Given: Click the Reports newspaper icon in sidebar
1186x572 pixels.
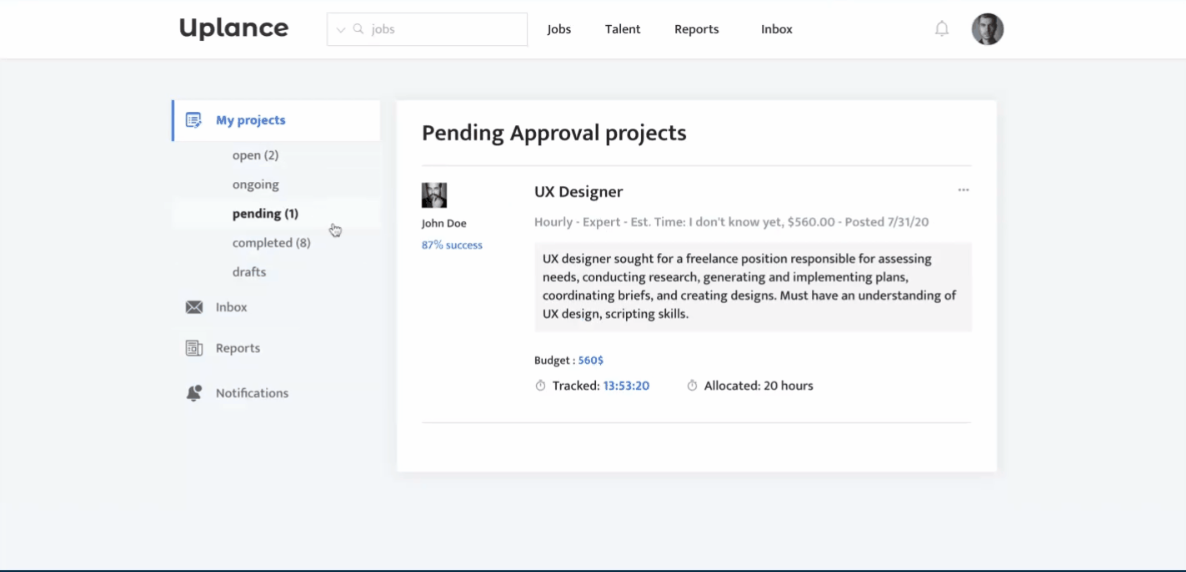Looking at the screenshot, I should click(x=194, y=348).
